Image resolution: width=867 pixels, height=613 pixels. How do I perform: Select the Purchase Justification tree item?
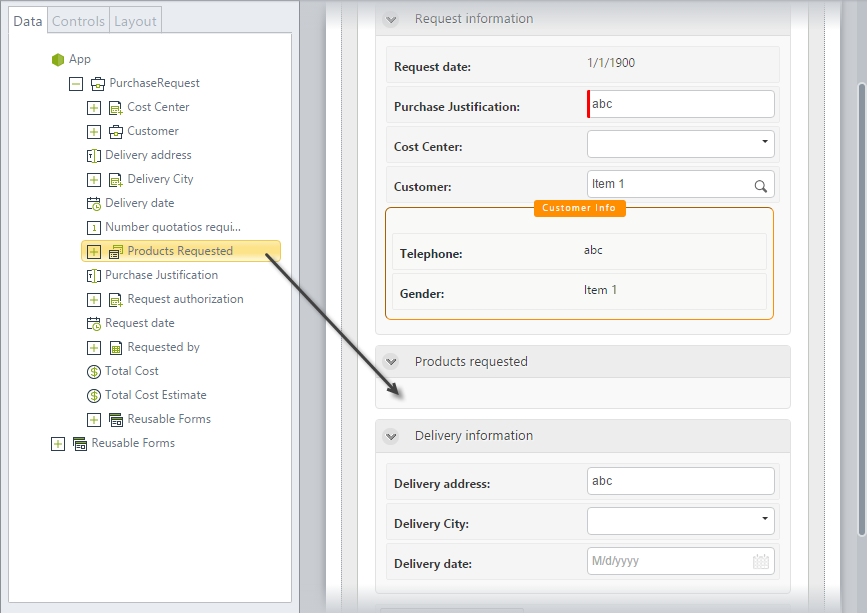(x=161, y=275)
